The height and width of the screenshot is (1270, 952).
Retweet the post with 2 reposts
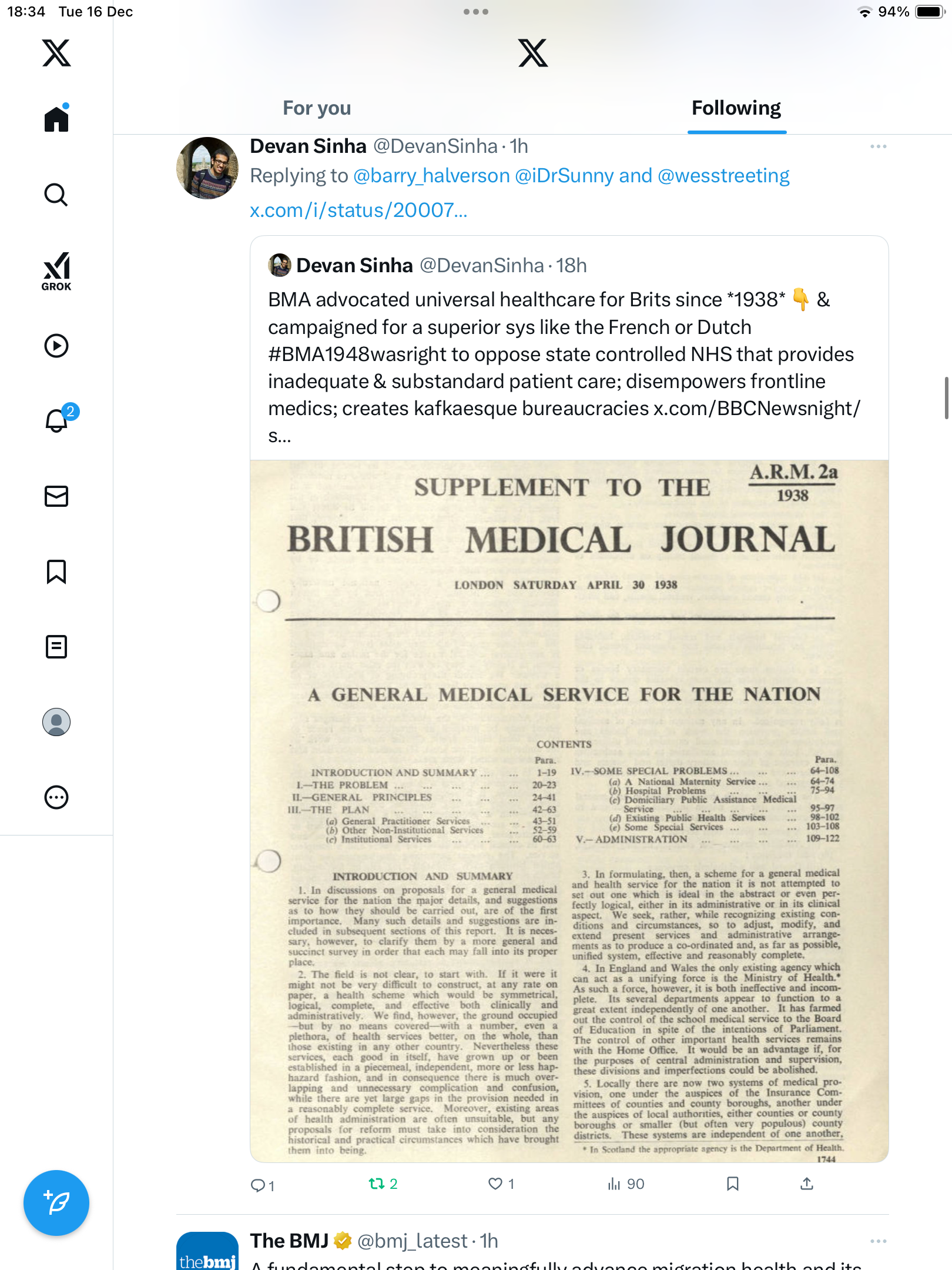point(383,1184)
